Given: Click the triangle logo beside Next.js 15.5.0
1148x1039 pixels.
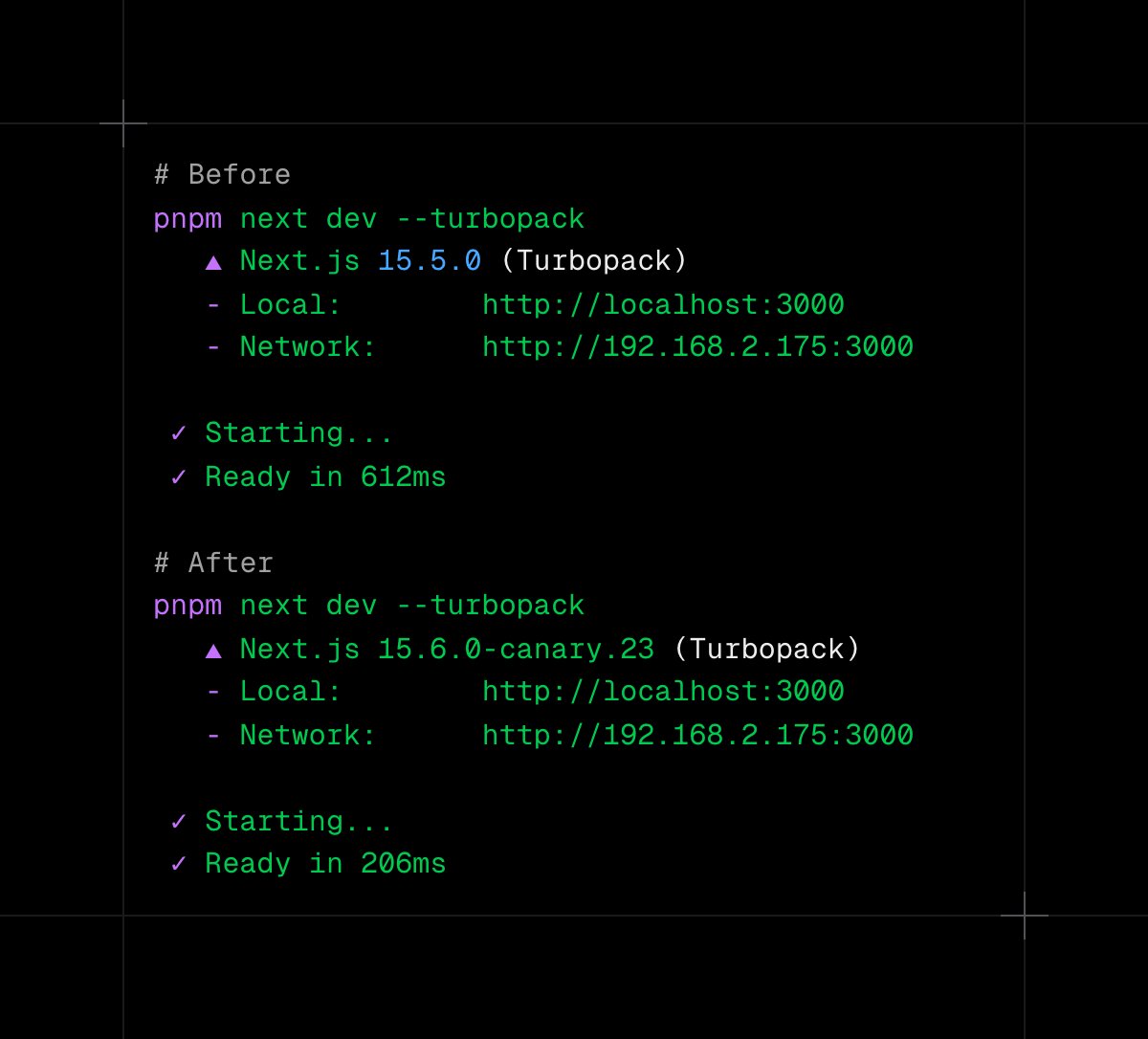Looking at the screenshot, I should pyautogui.click(x=214, y=262).
